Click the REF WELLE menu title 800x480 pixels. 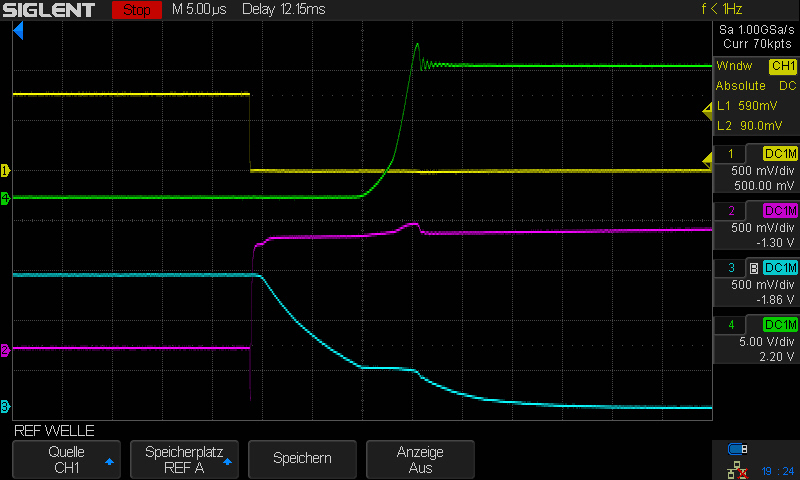coord(54,431)
